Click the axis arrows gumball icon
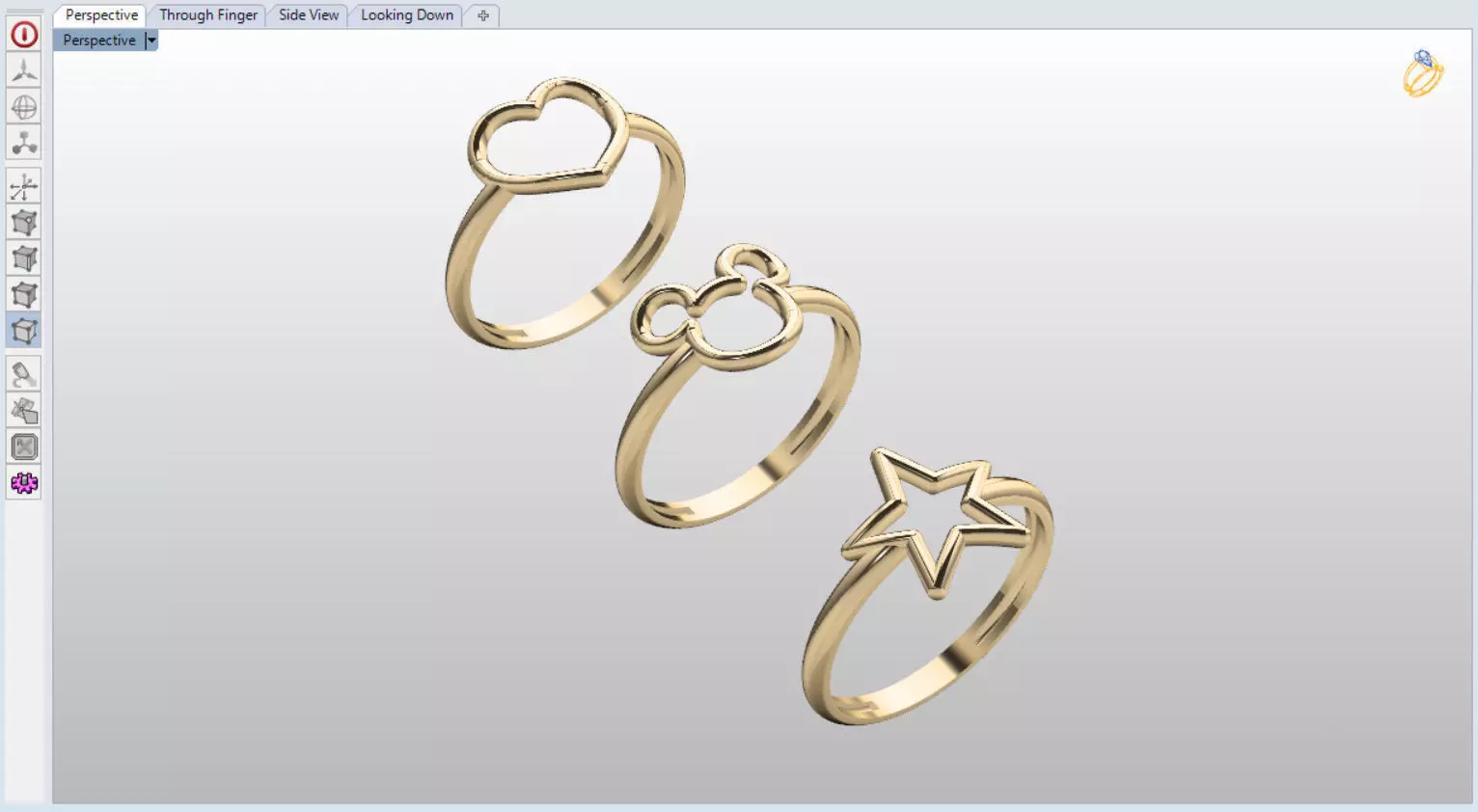 click(24, 186)
